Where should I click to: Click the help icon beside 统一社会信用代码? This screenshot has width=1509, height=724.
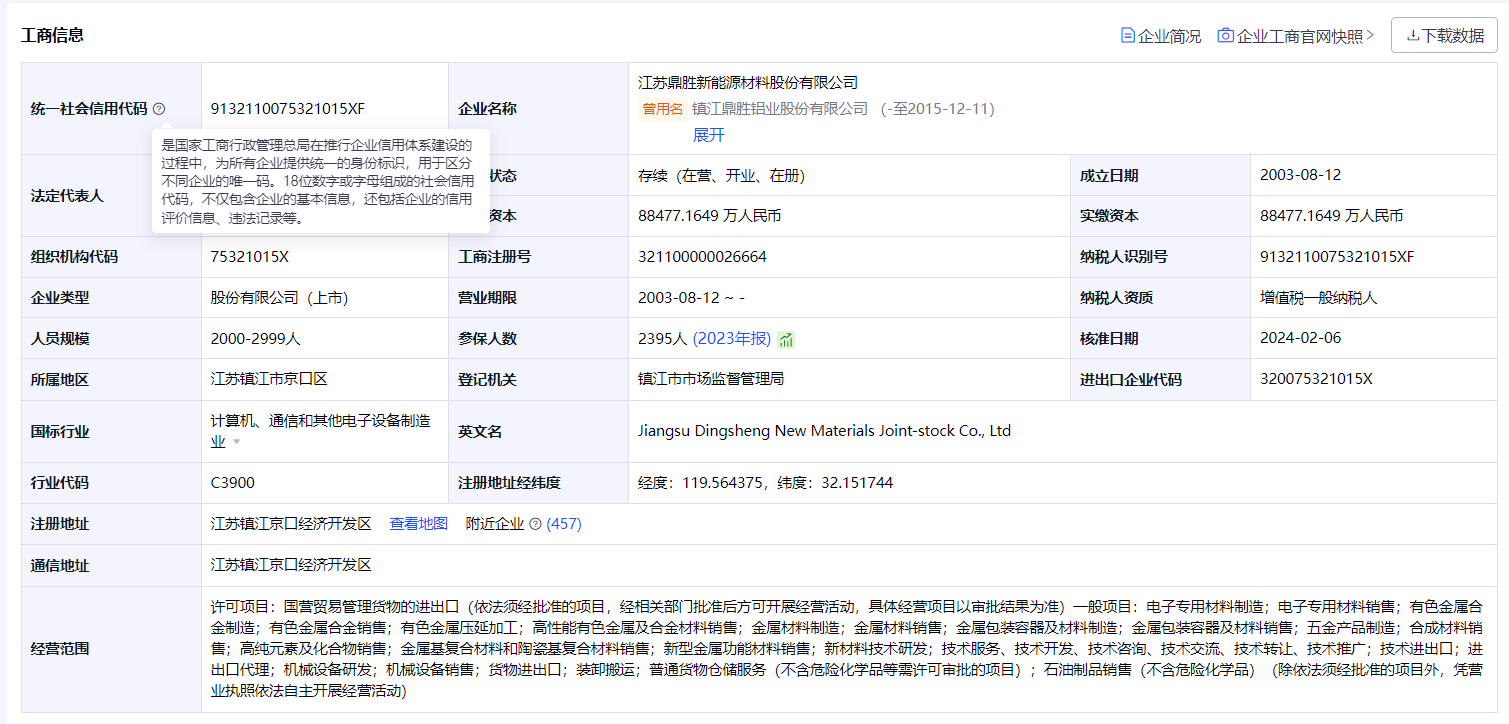[x=159, y=109]
